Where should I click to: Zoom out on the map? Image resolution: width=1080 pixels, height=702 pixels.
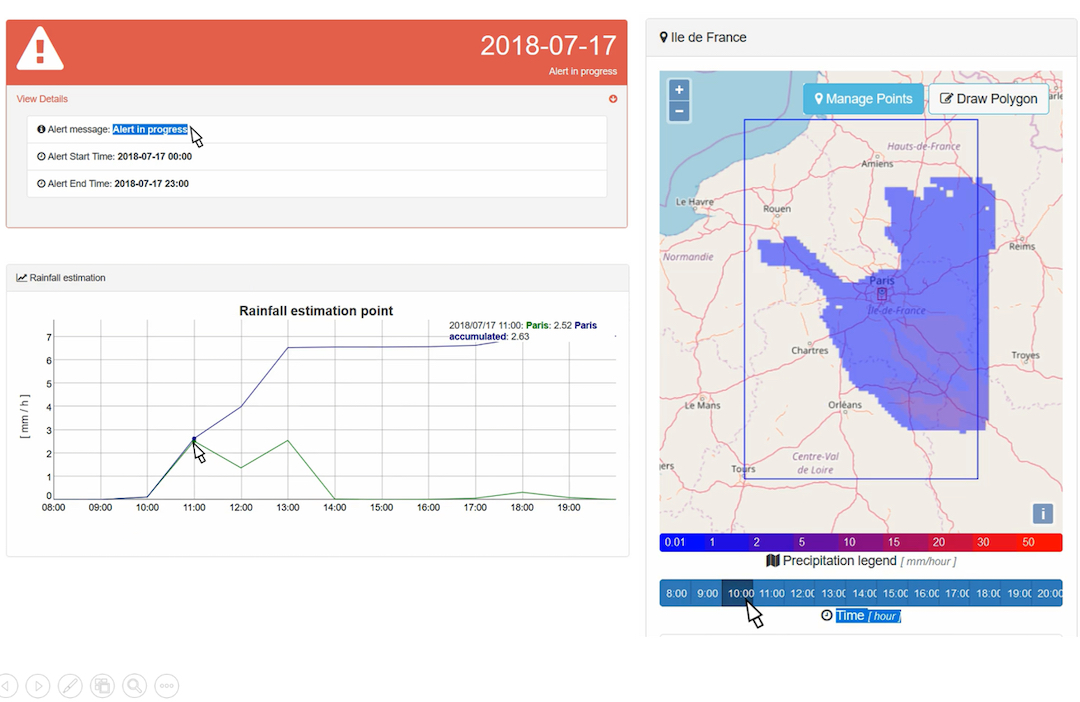pos(679,111)
